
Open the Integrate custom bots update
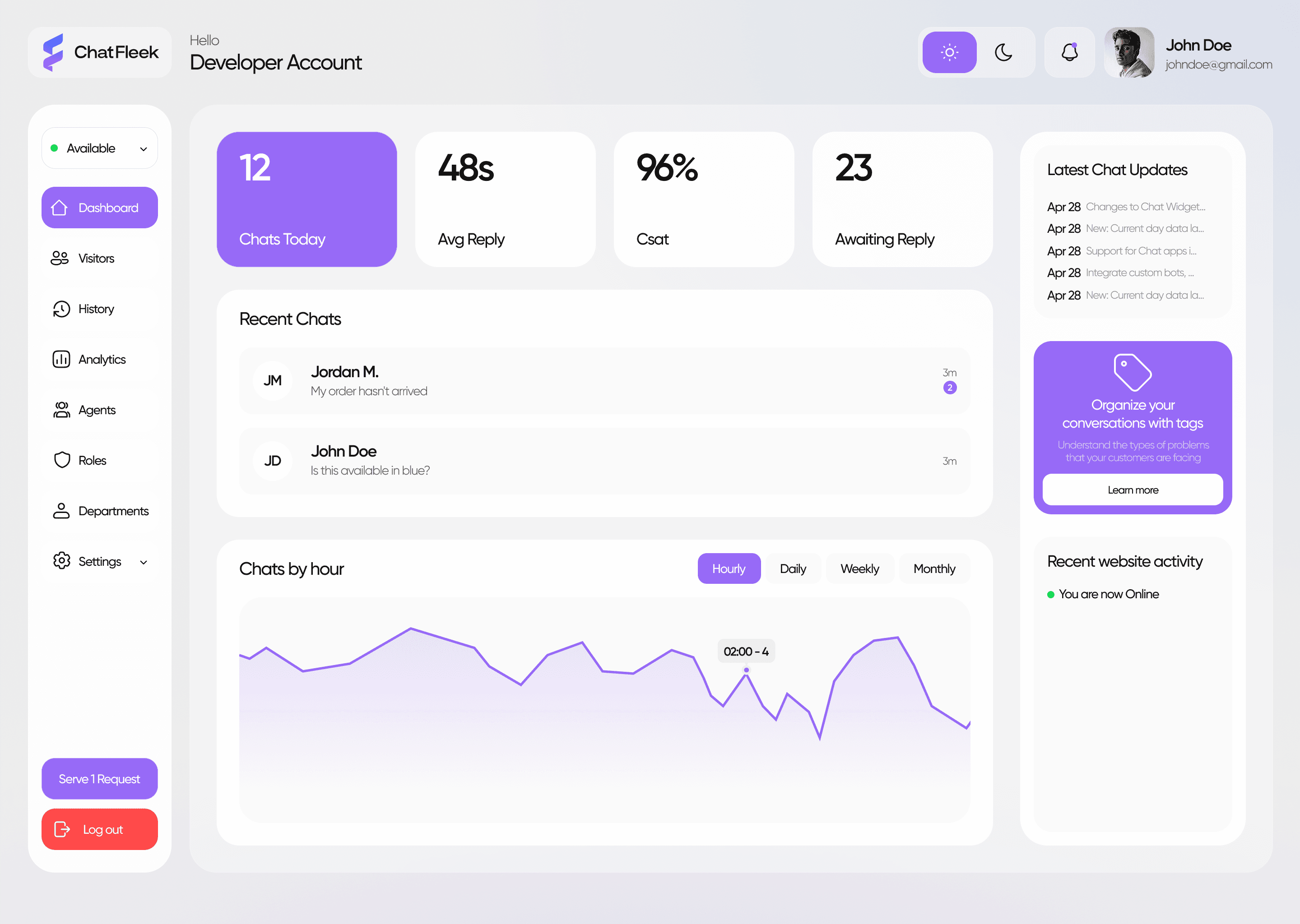pos(1121,273)
